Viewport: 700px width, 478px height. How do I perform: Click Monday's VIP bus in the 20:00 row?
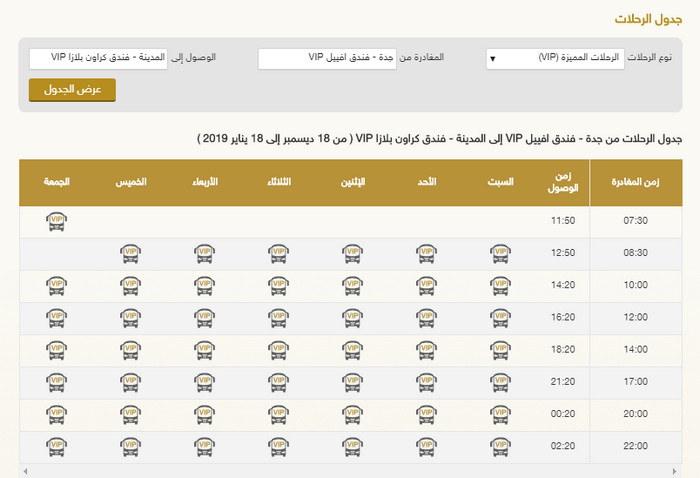pyautogui.click(x=352, y=414)
